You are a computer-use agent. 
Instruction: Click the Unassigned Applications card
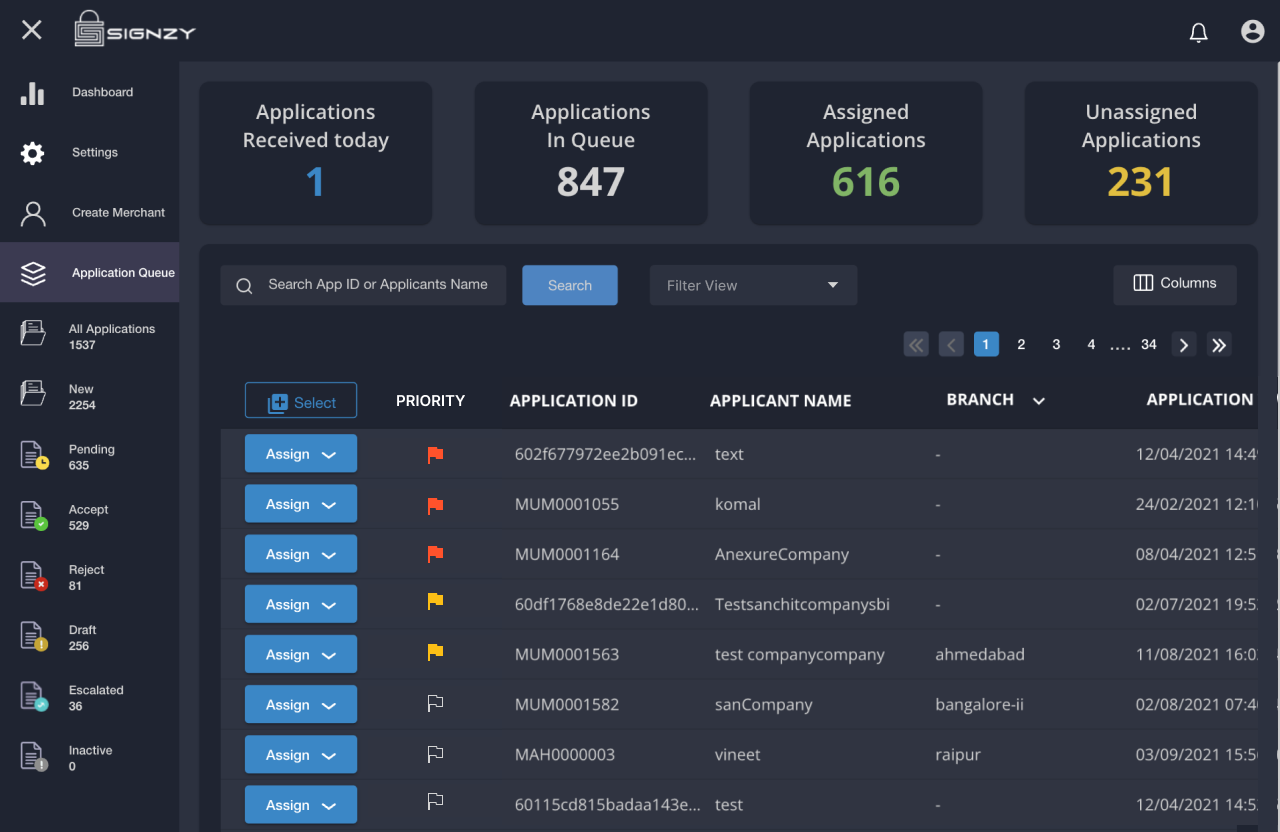tap(1141, 153)
